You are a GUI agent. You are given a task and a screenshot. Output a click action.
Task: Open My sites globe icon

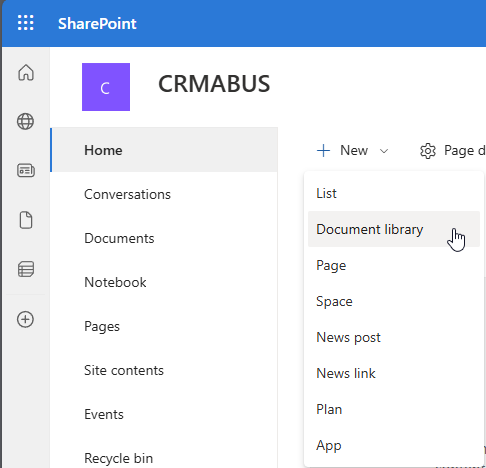26,121
